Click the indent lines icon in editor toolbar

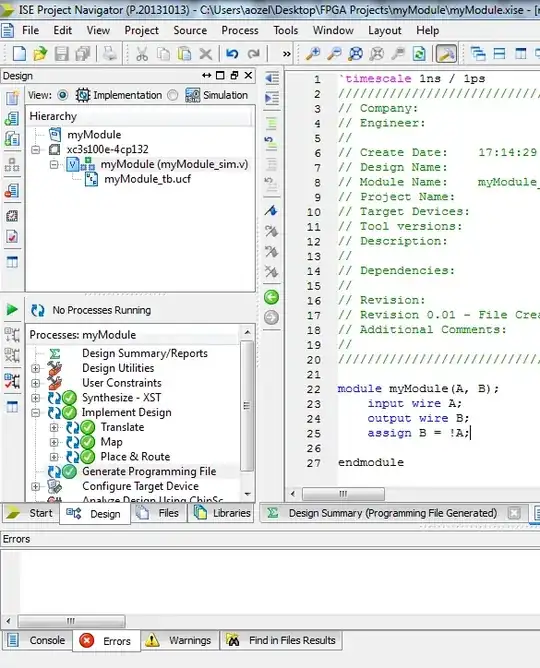point(271,98)
